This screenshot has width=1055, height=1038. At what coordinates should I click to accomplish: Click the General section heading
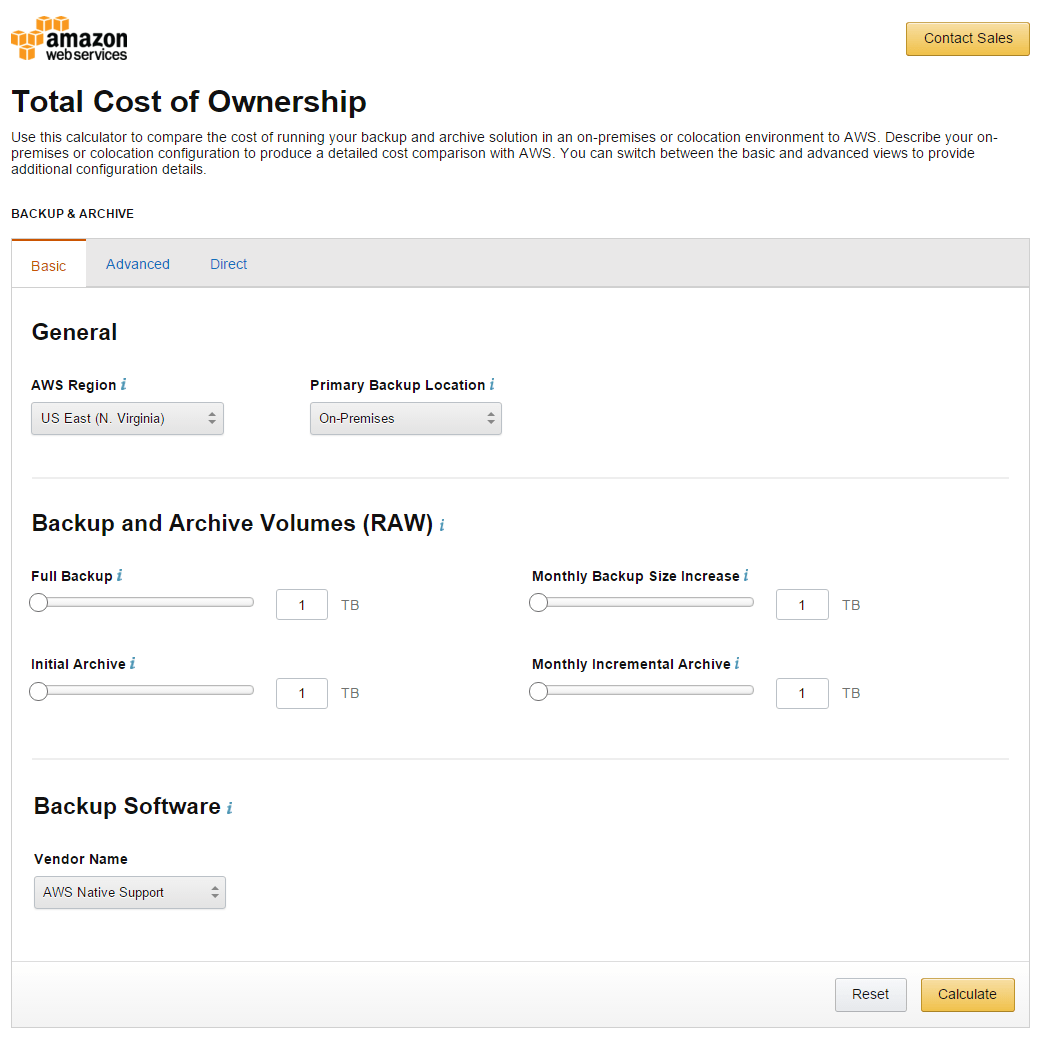coord(75,332)
